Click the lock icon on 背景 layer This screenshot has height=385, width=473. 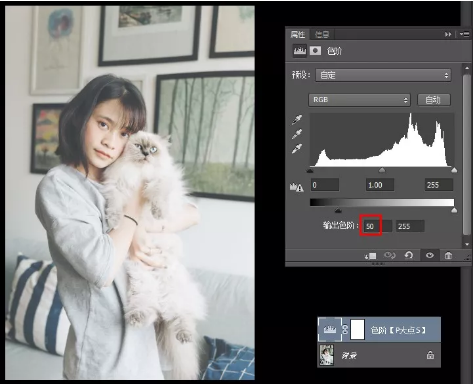[x=430, y=355]
